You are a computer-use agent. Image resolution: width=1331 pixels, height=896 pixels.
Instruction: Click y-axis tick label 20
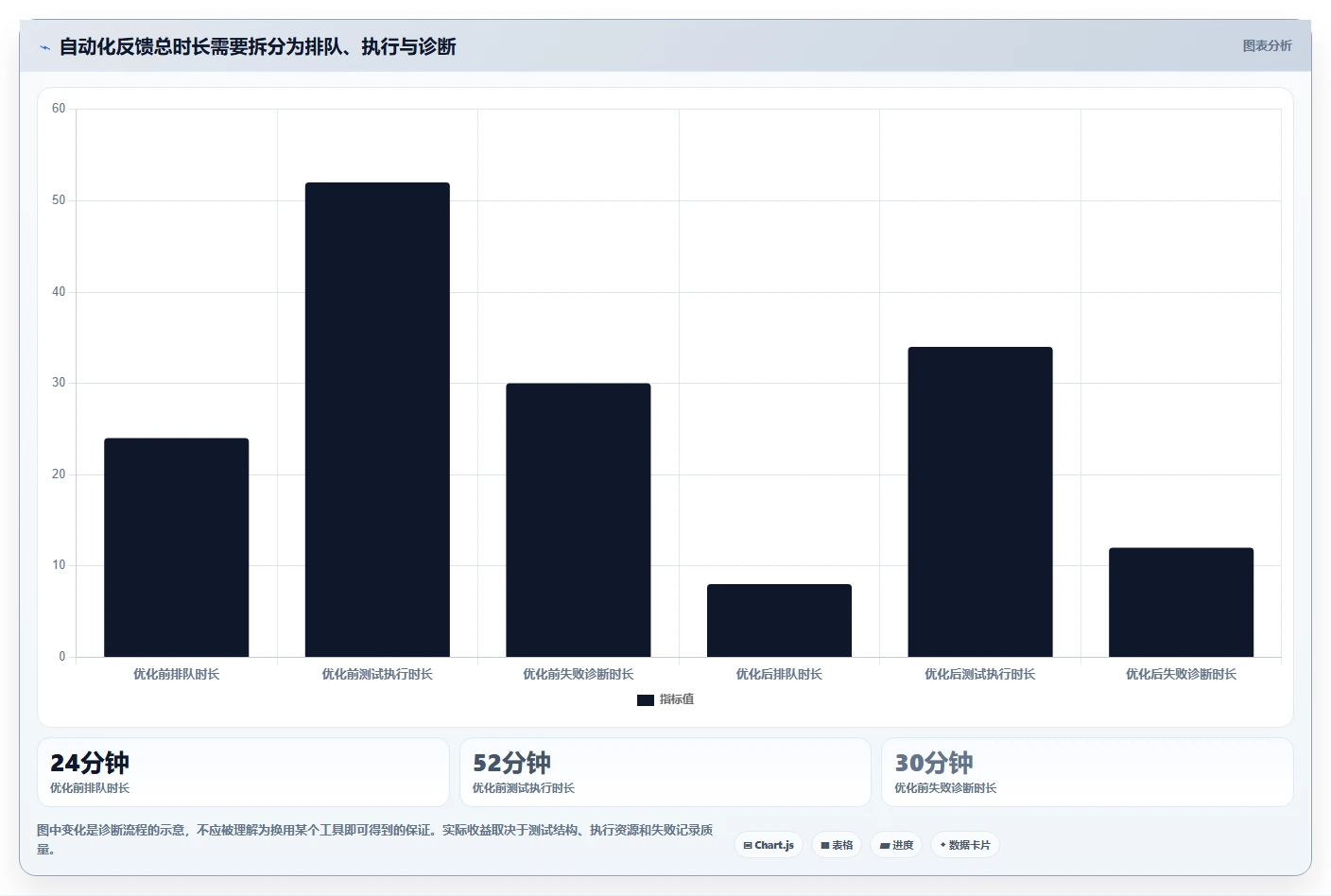click(x=59, y=474)
